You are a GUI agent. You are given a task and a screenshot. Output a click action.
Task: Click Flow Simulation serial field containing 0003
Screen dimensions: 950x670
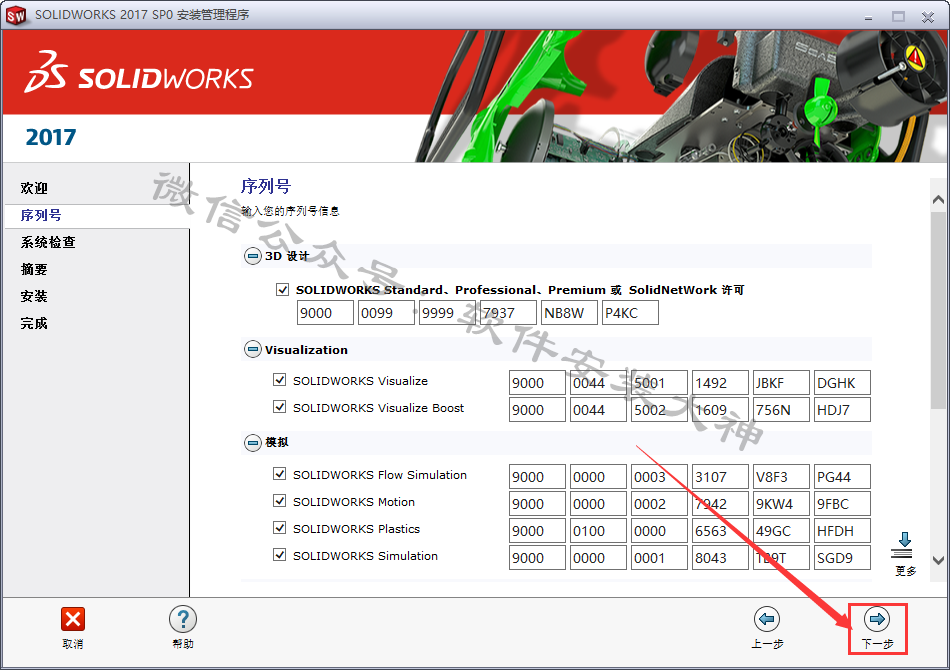point(659,477)
